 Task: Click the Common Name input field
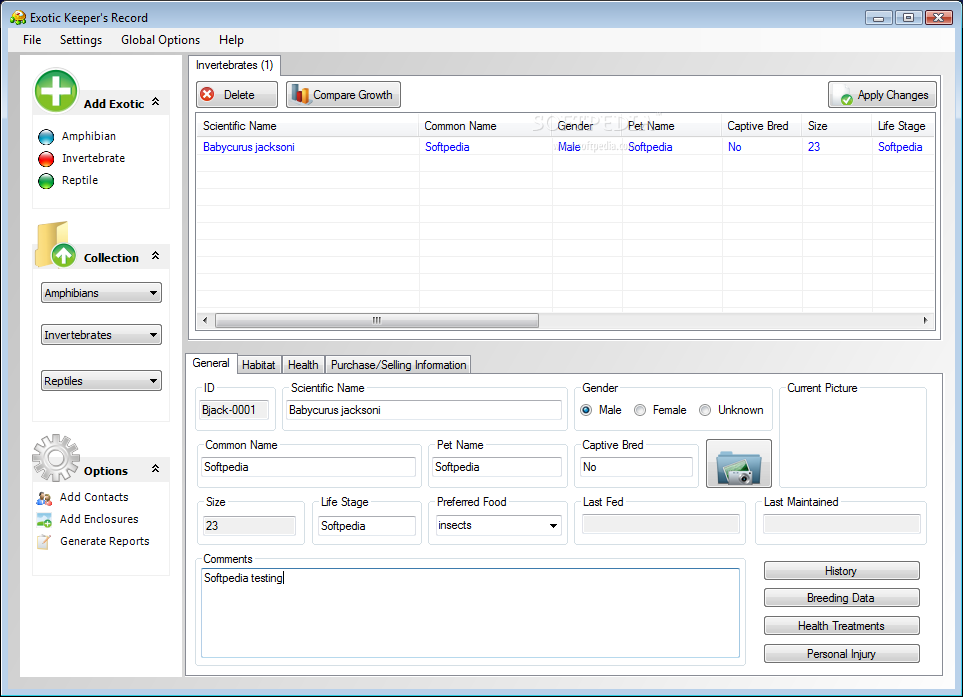(x=308, y=467)
